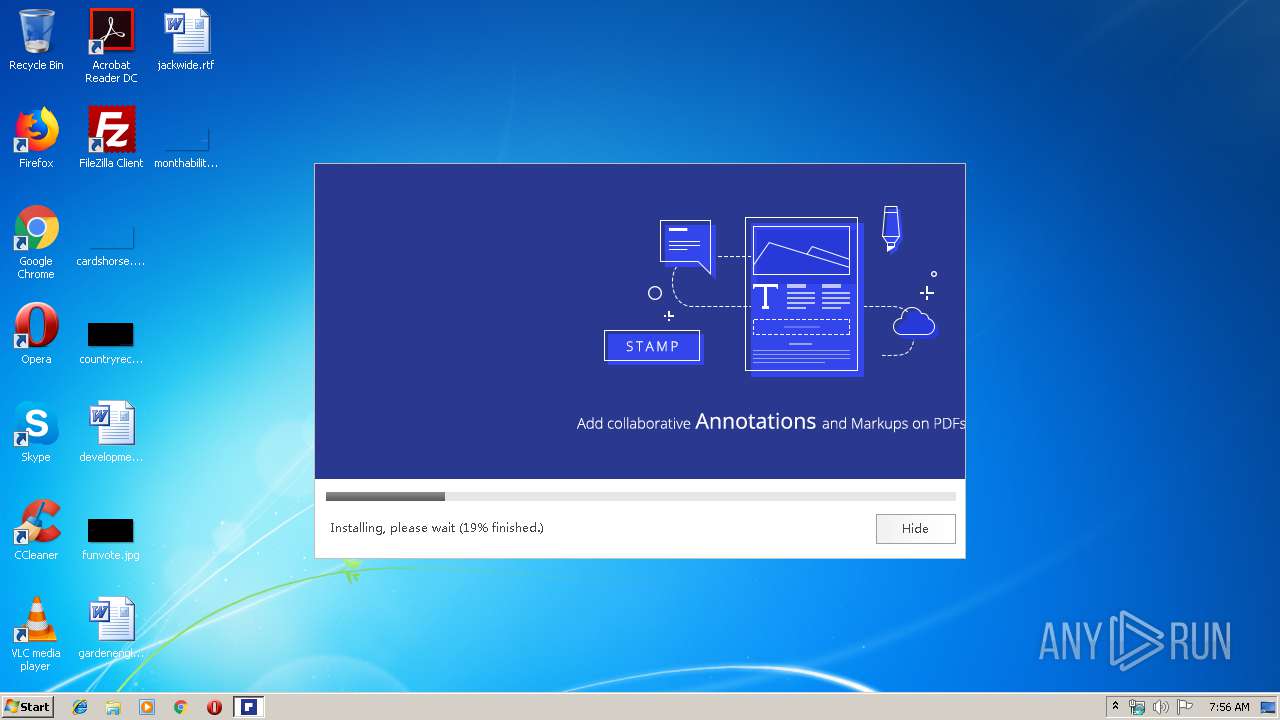
Task: Open the Recycle Bin desktop icon
Action: (x=36, y=40)
